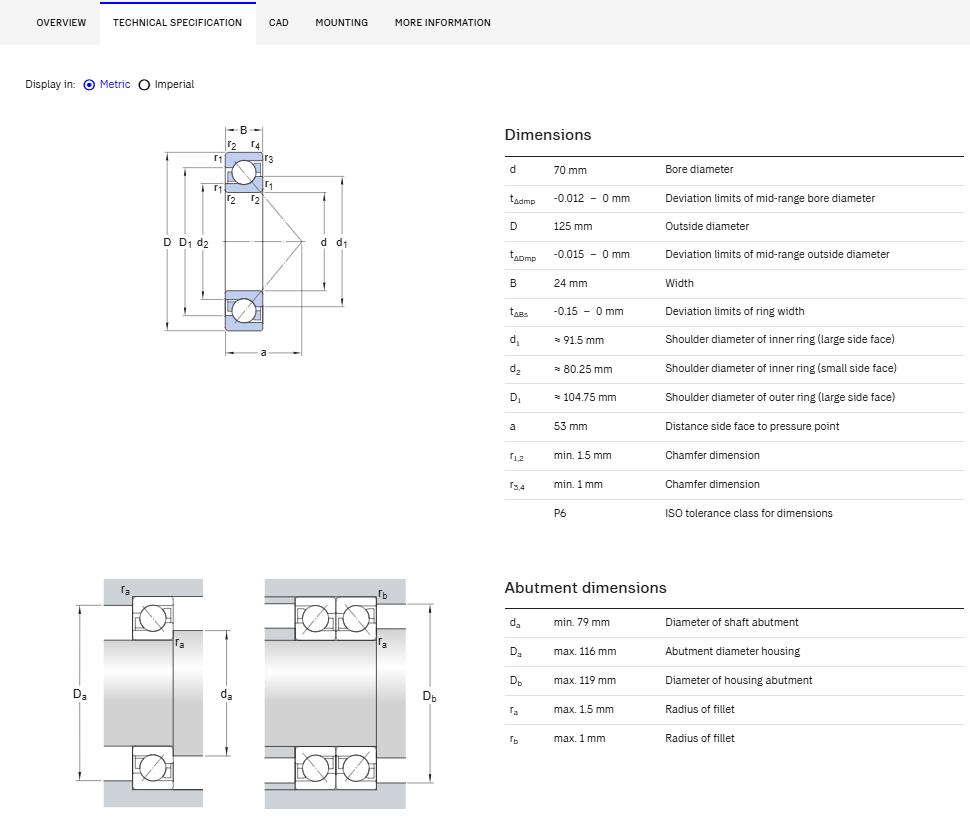The image size is (970, 823).
Task: Click 'Shoulder diameter of inner ring (small side face)'
Action: click(781, 369)
